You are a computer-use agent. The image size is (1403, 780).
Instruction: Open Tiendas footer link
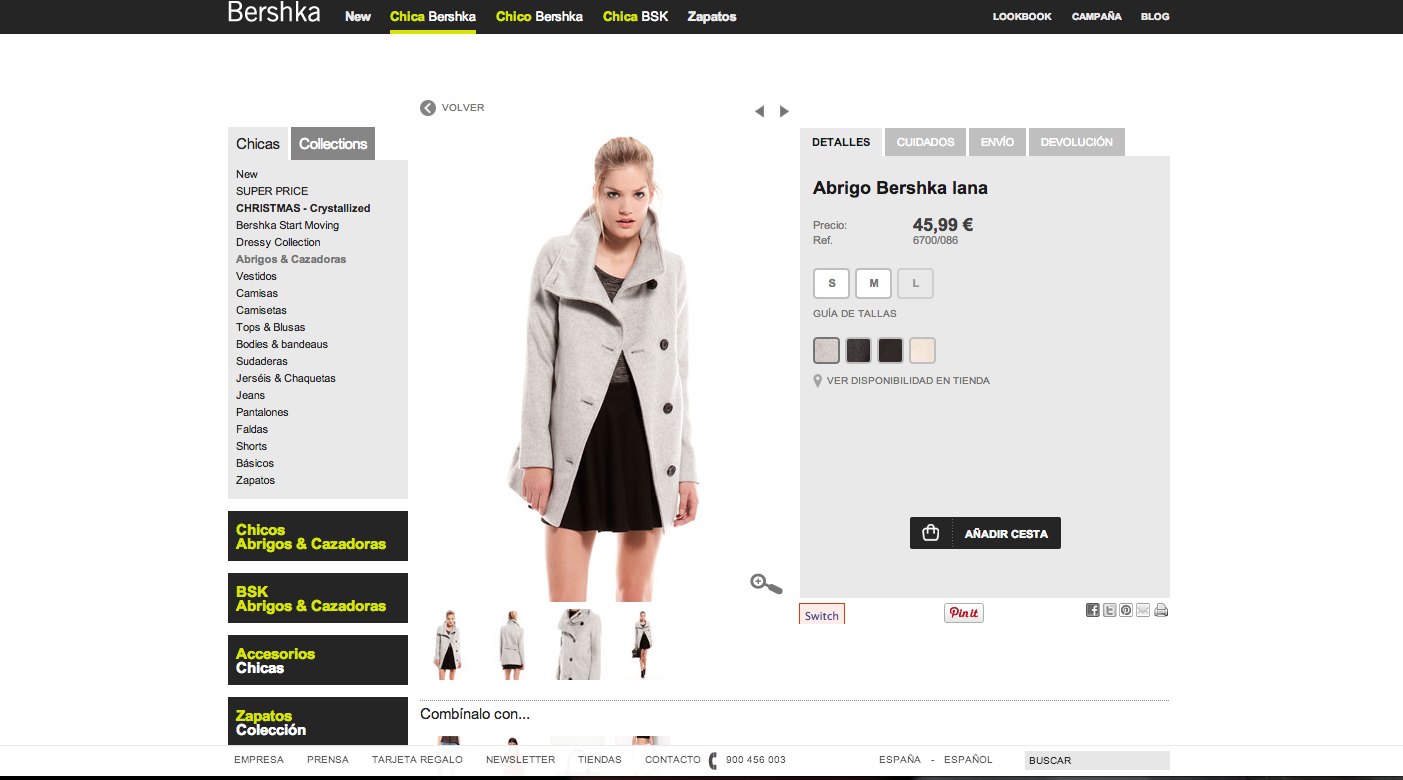[x=600, y=760]
